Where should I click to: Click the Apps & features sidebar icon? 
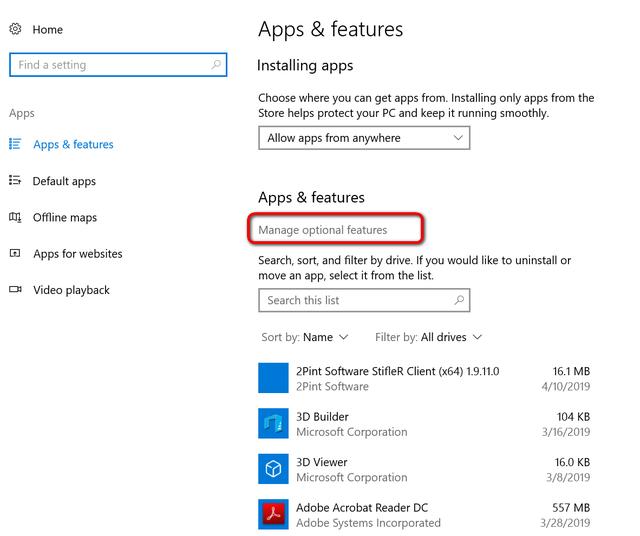tap(15, 144)
